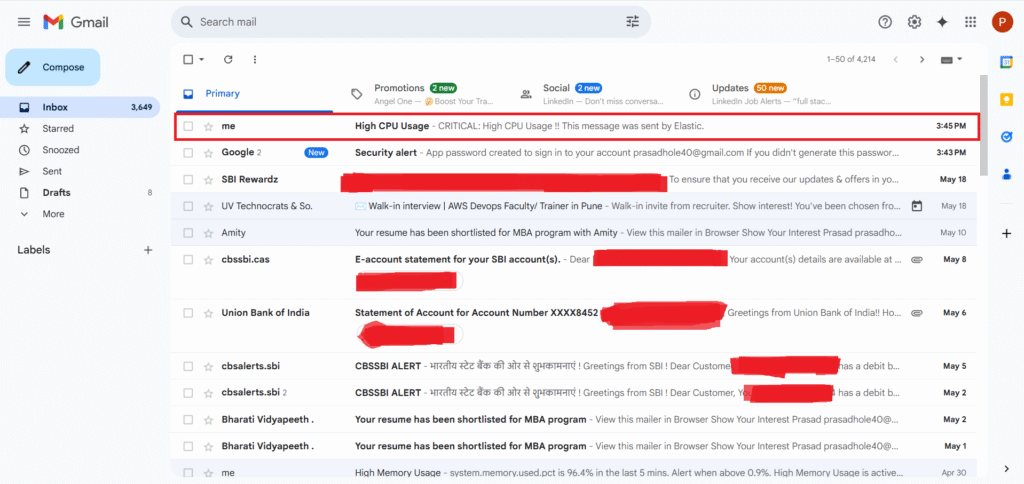Click the New badge on Google email

(x=316, y=153)
